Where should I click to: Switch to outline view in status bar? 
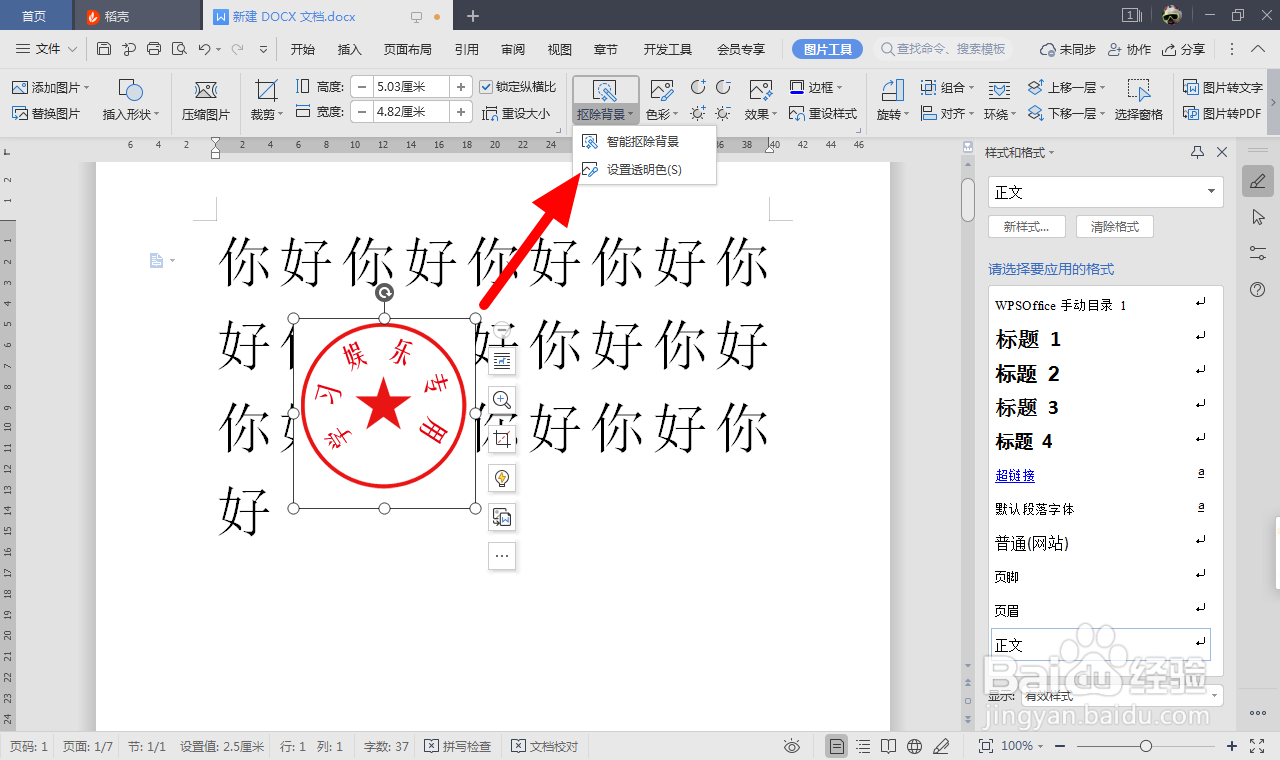863,746
